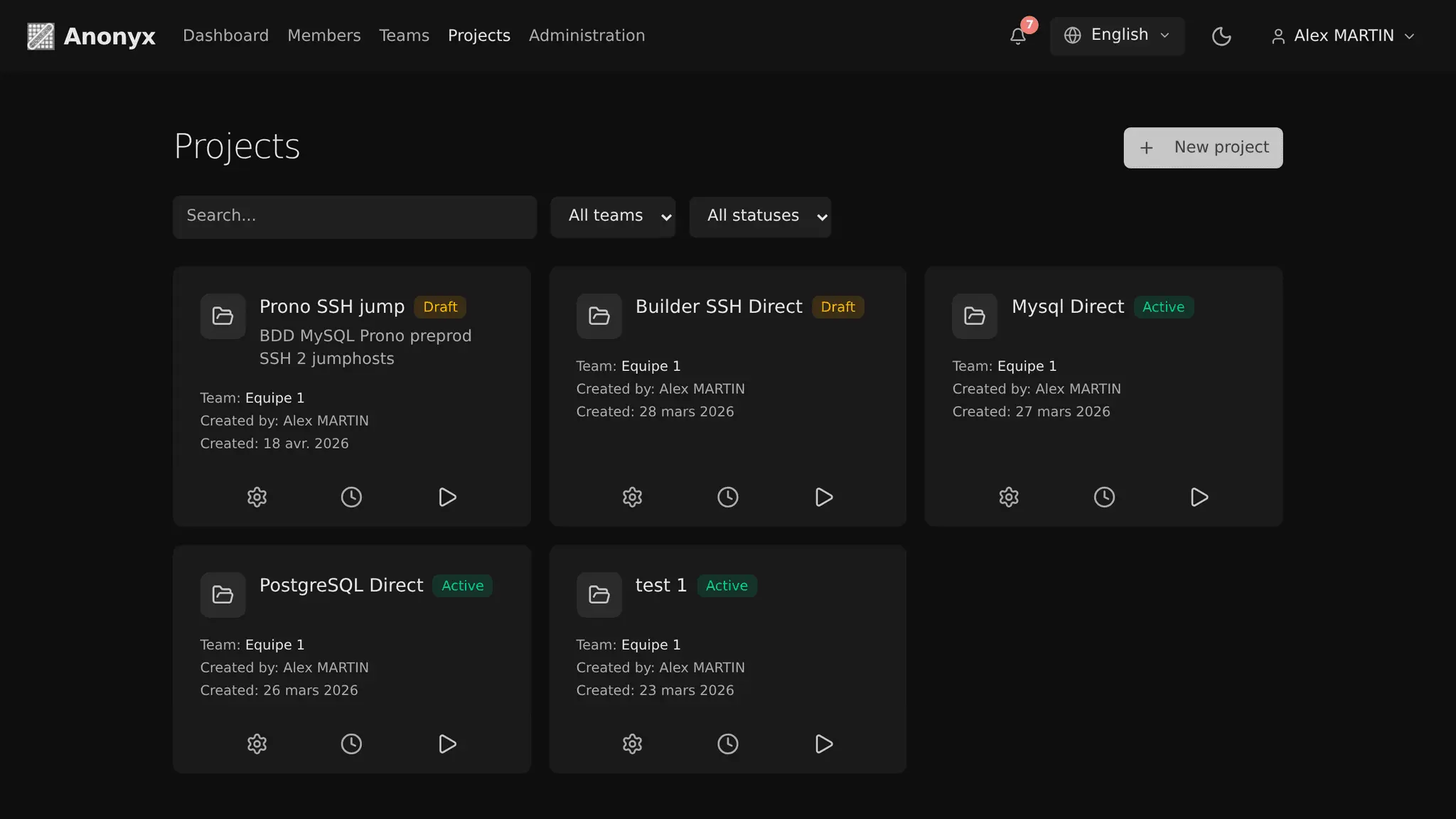Open the Administration menu item
Image resolution: width=1456 pixels, height=819 pixels.
(587, 36)
